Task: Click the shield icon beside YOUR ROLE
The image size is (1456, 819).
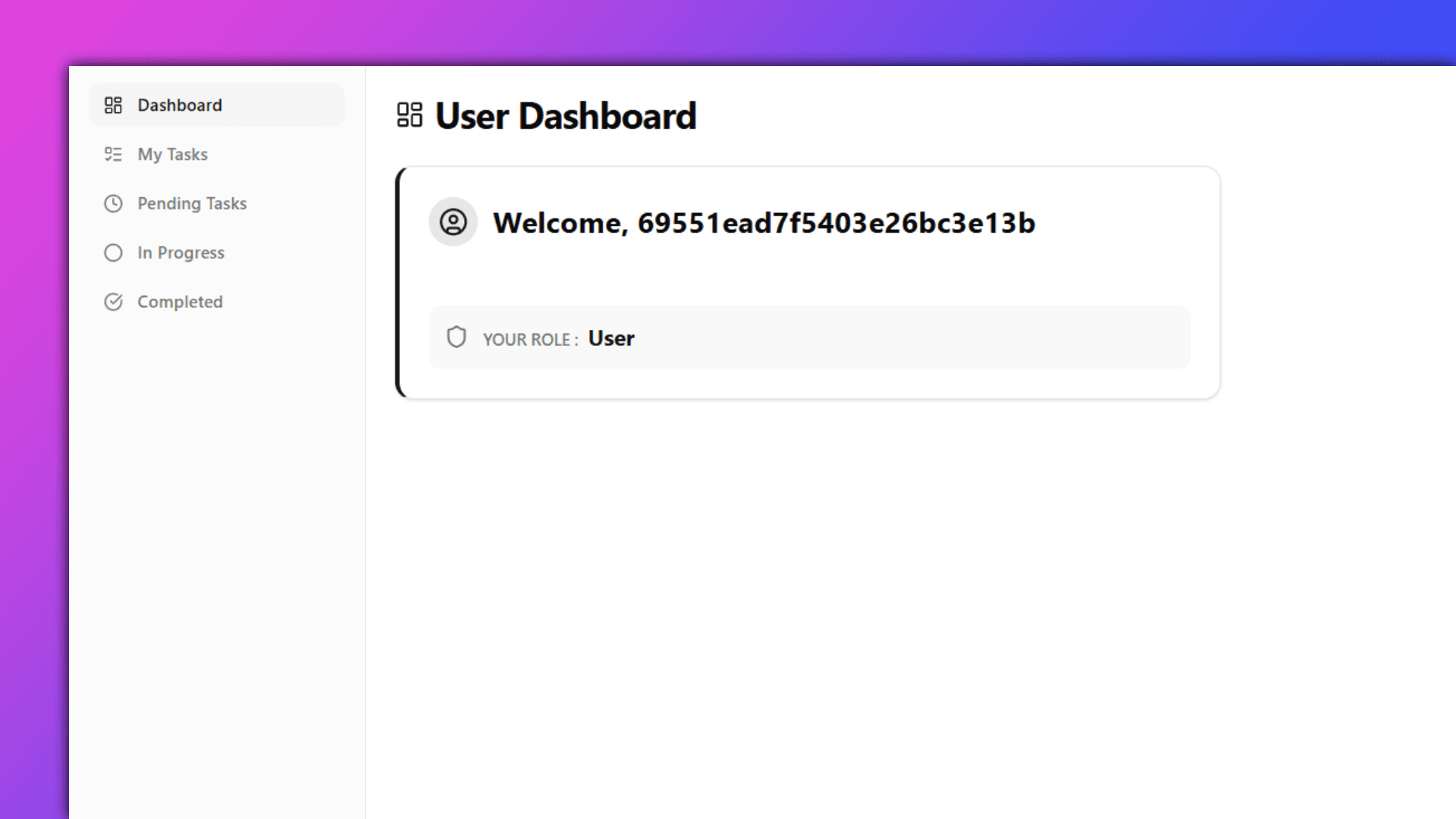Action: (x=457, y=337)
